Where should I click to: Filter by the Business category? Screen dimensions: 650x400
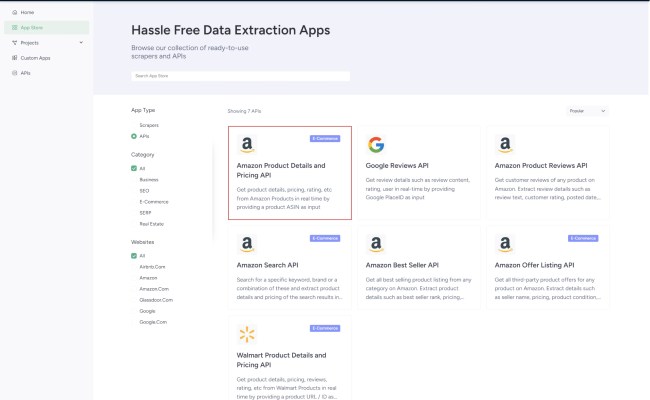tap(149, 180)
